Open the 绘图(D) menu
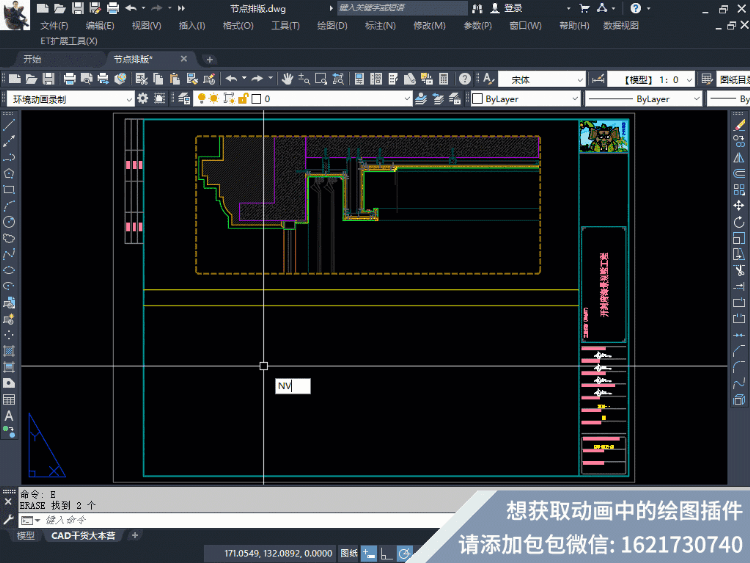This screenshot has width=750, height=563. 332,25
